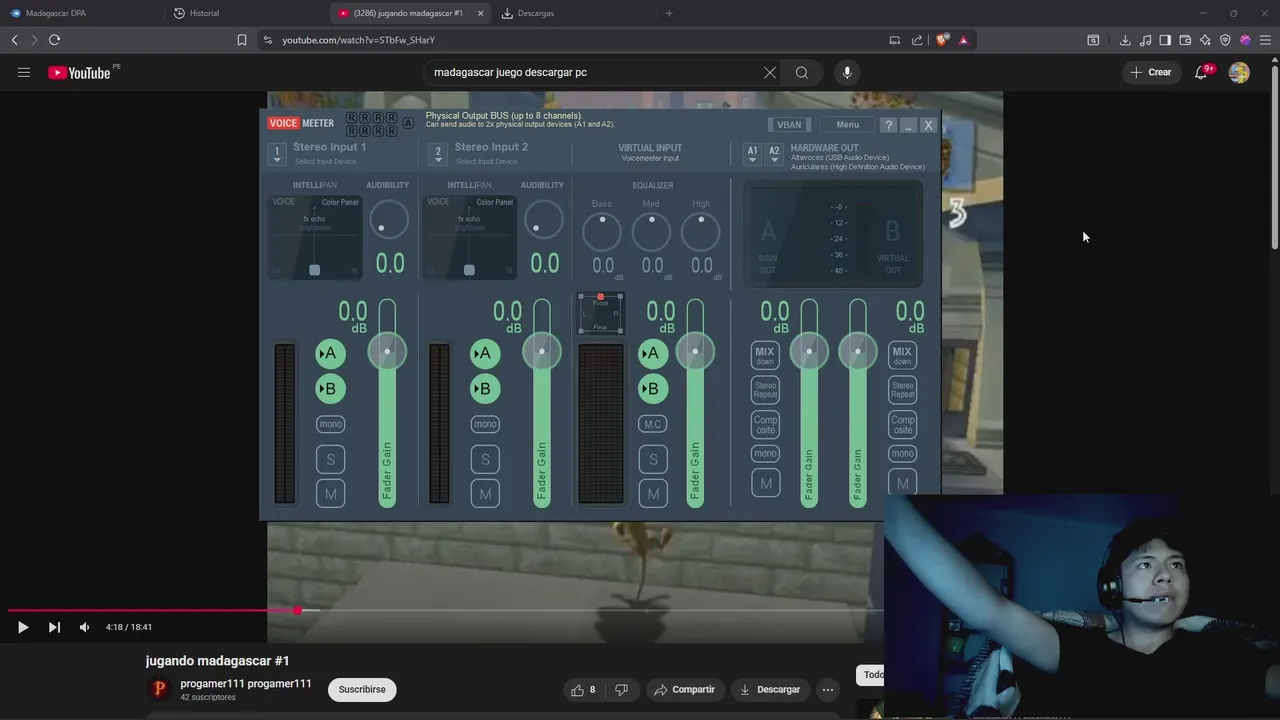Open more actions three-dot menu under video

pos(827,690)
